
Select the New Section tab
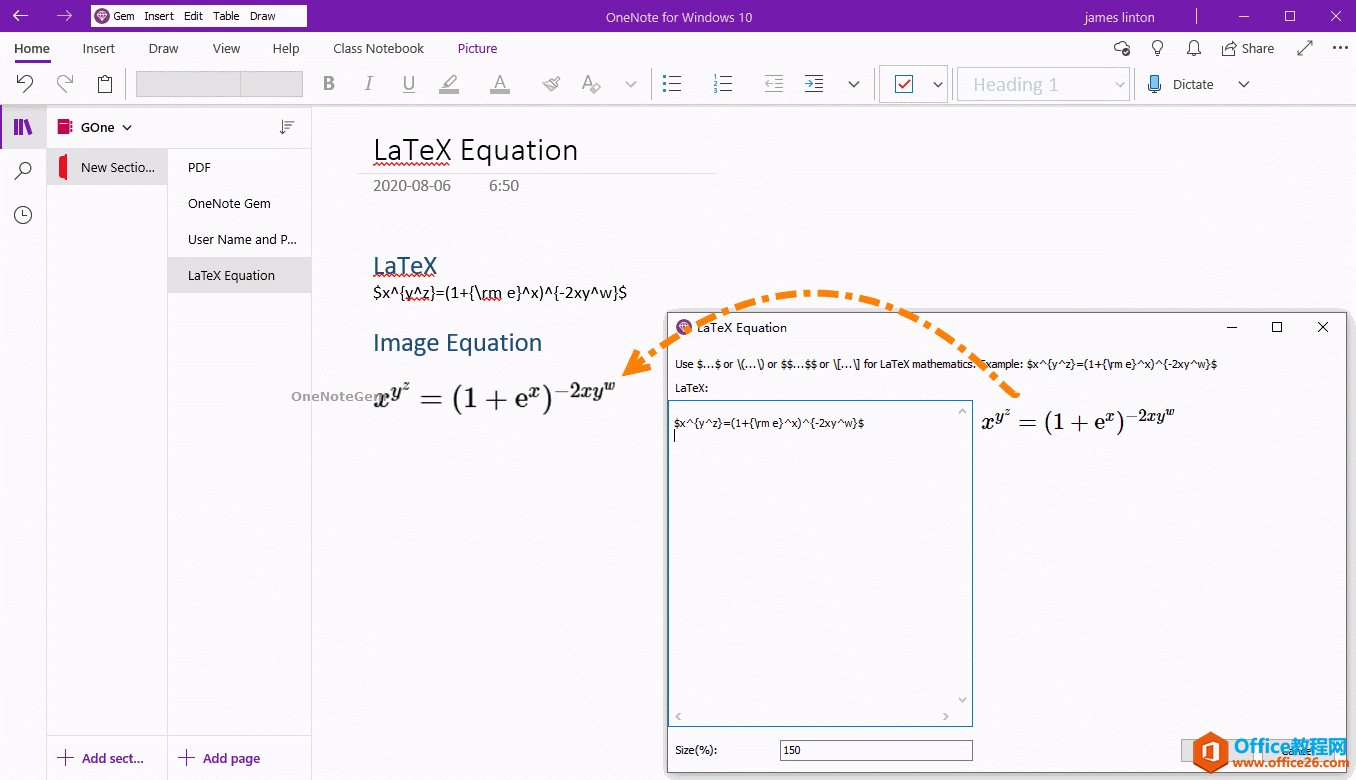107,167
